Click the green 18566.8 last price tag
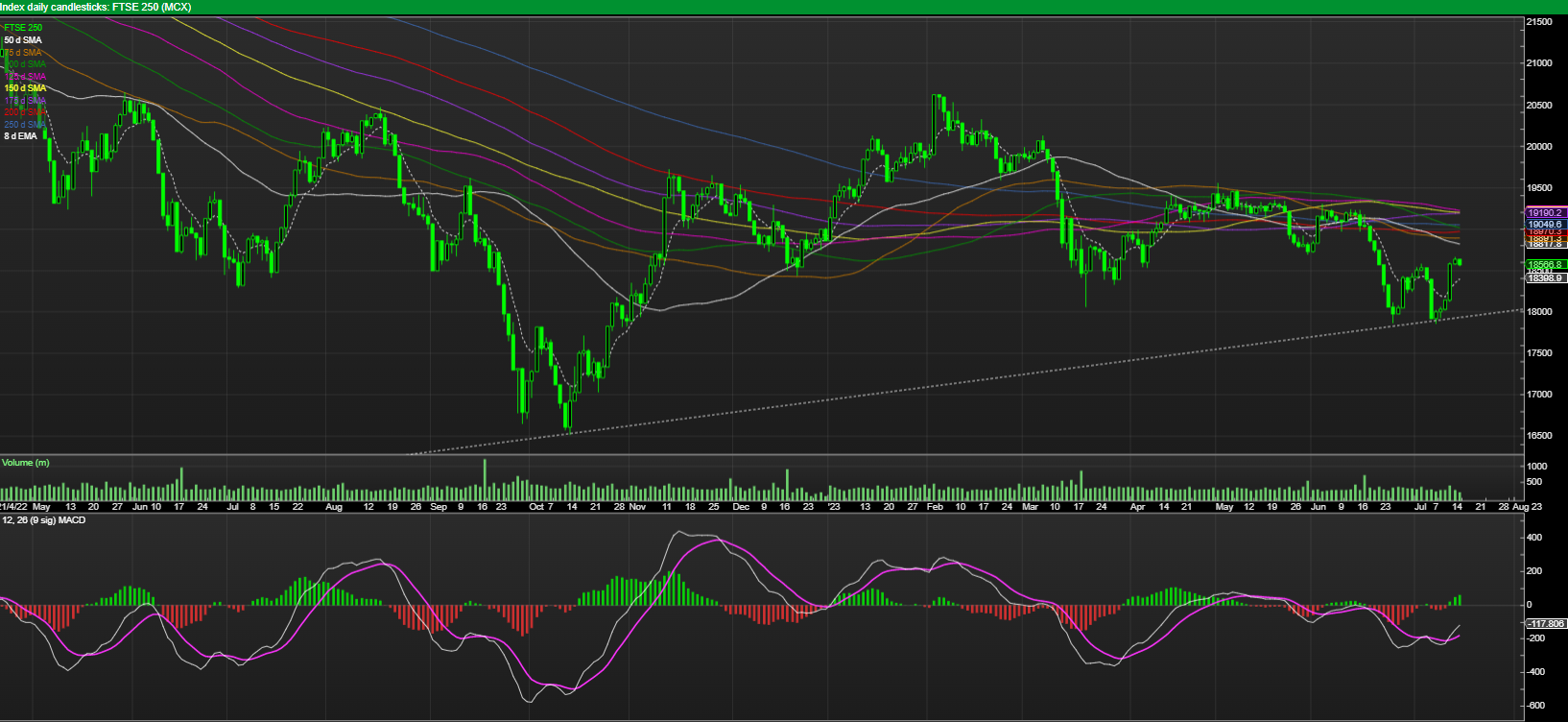Screen dimensions: 1568x722 click(x=1545, y=264)
